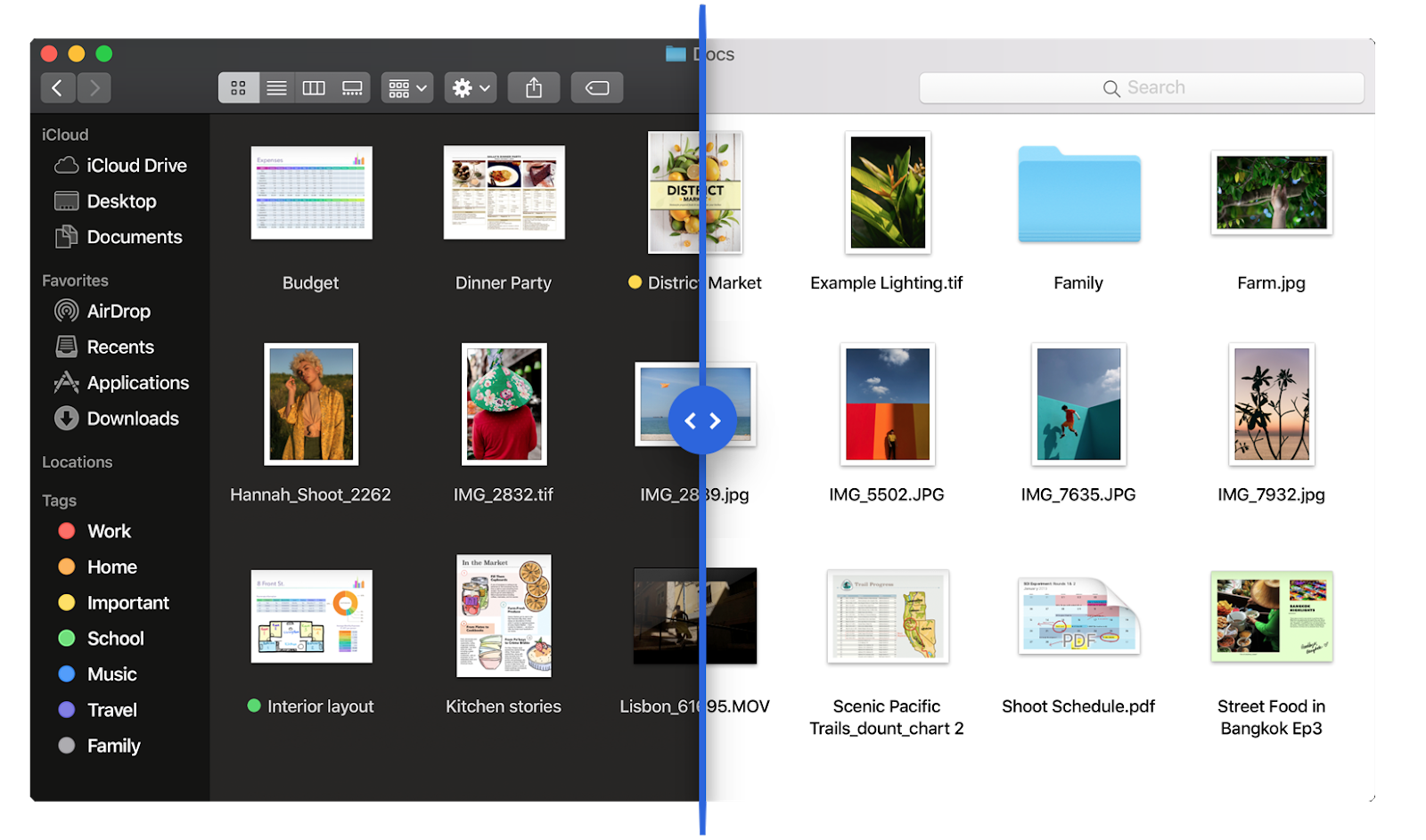Viewport: 1426px width, 840px height.
Task: Select the Kitchen stories document thumbnail
Action: [x=504, y=616]
